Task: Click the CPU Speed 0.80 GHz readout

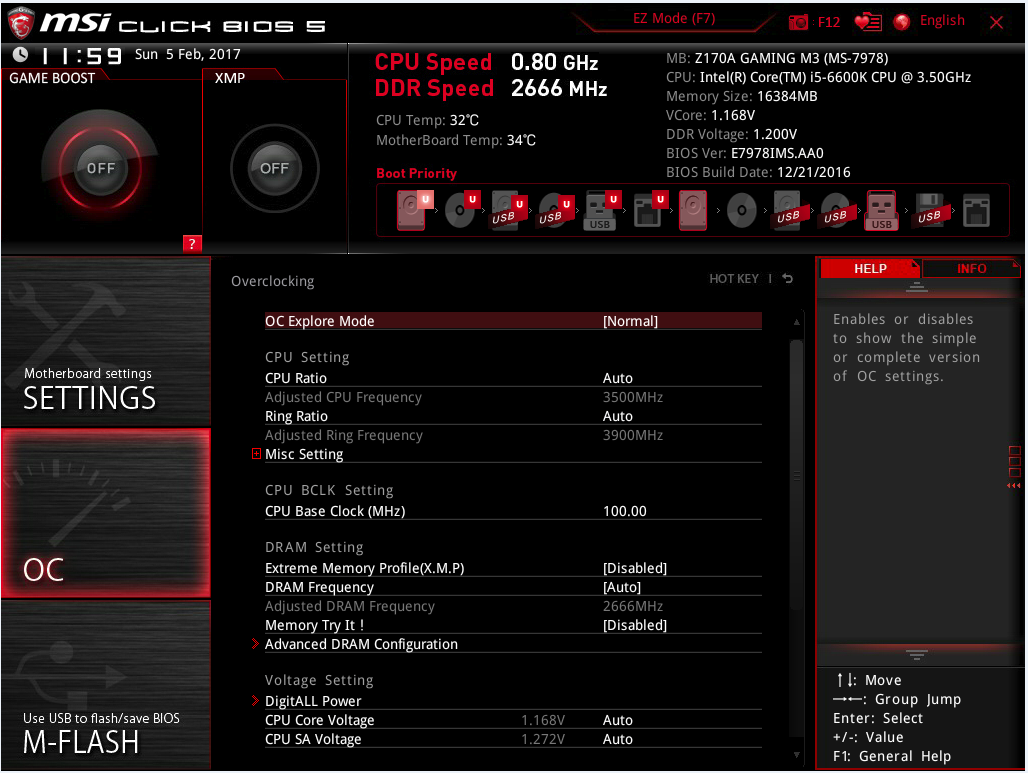Action: click(486, 62)
